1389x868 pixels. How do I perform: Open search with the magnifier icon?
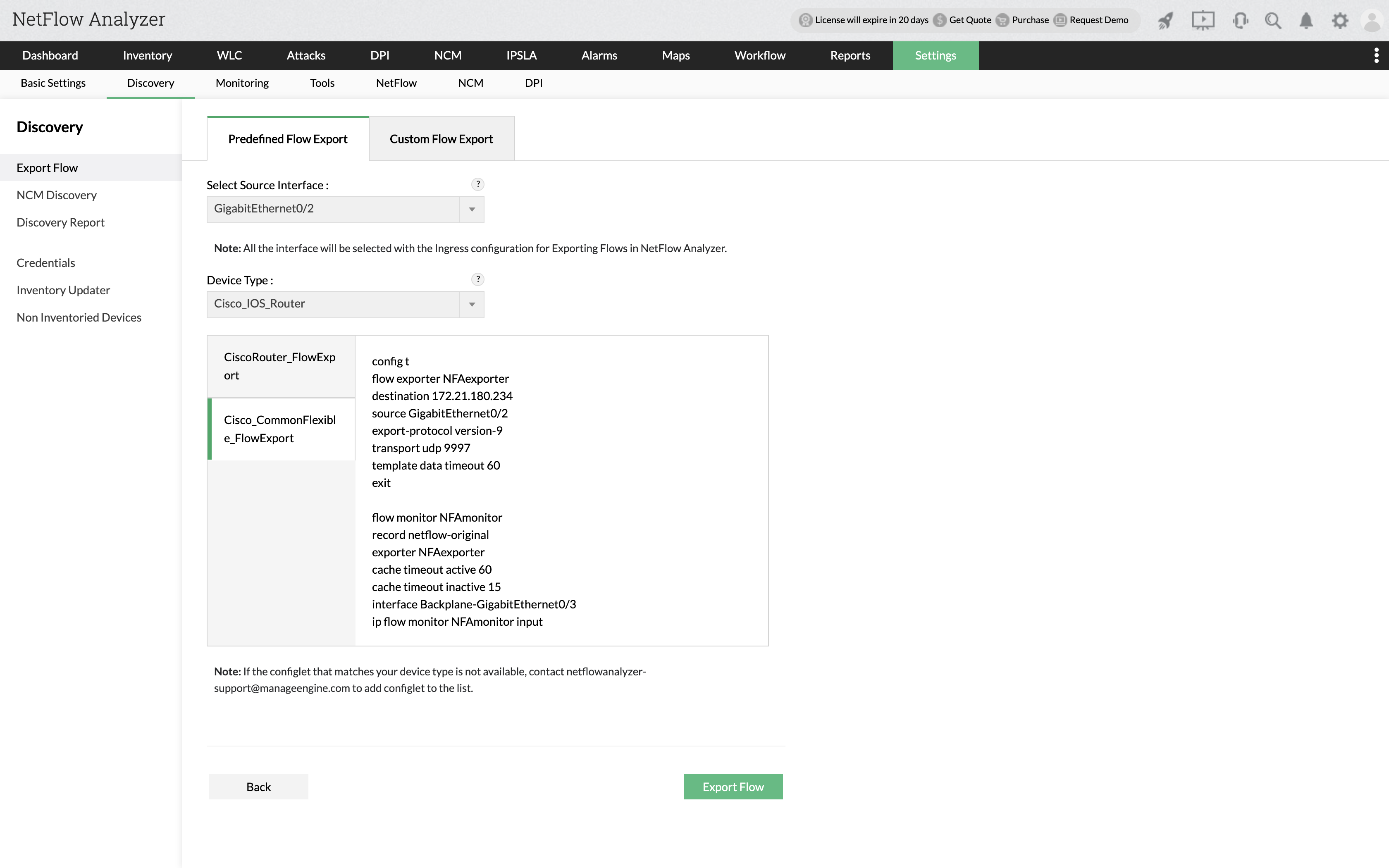1272,21
